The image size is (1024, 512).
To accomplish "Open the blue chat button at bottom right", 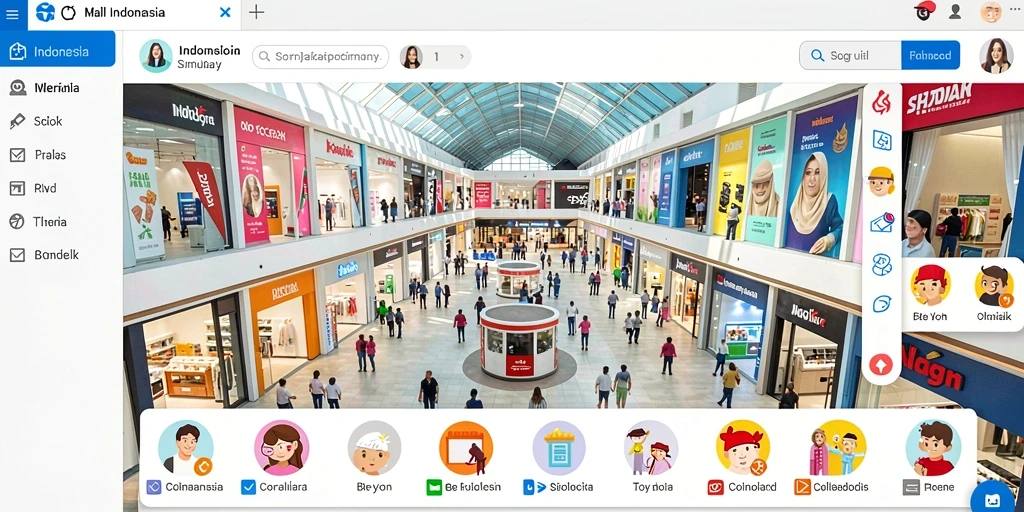I will click(993, 499).
